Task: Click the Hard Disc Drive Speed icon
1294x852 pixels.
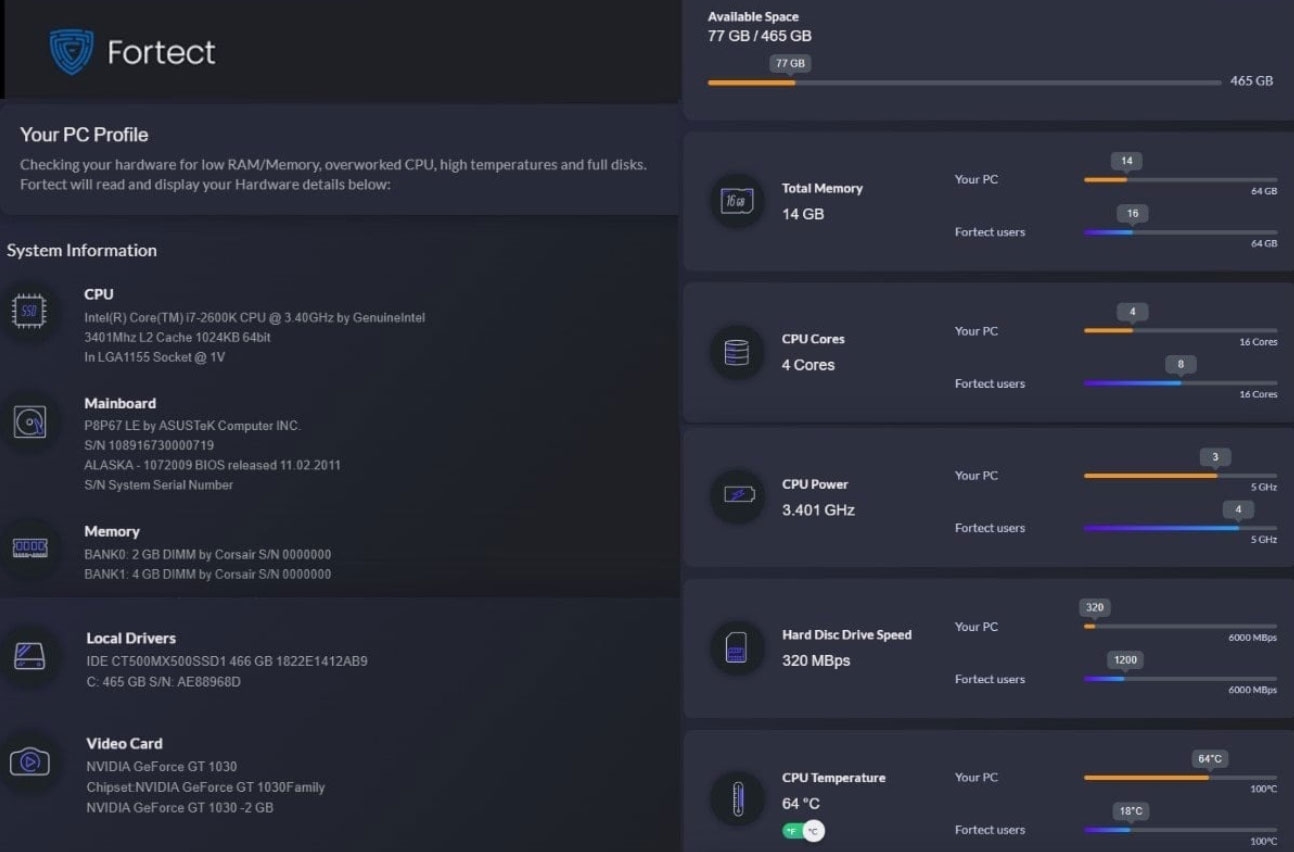Action: coord(737,647)
